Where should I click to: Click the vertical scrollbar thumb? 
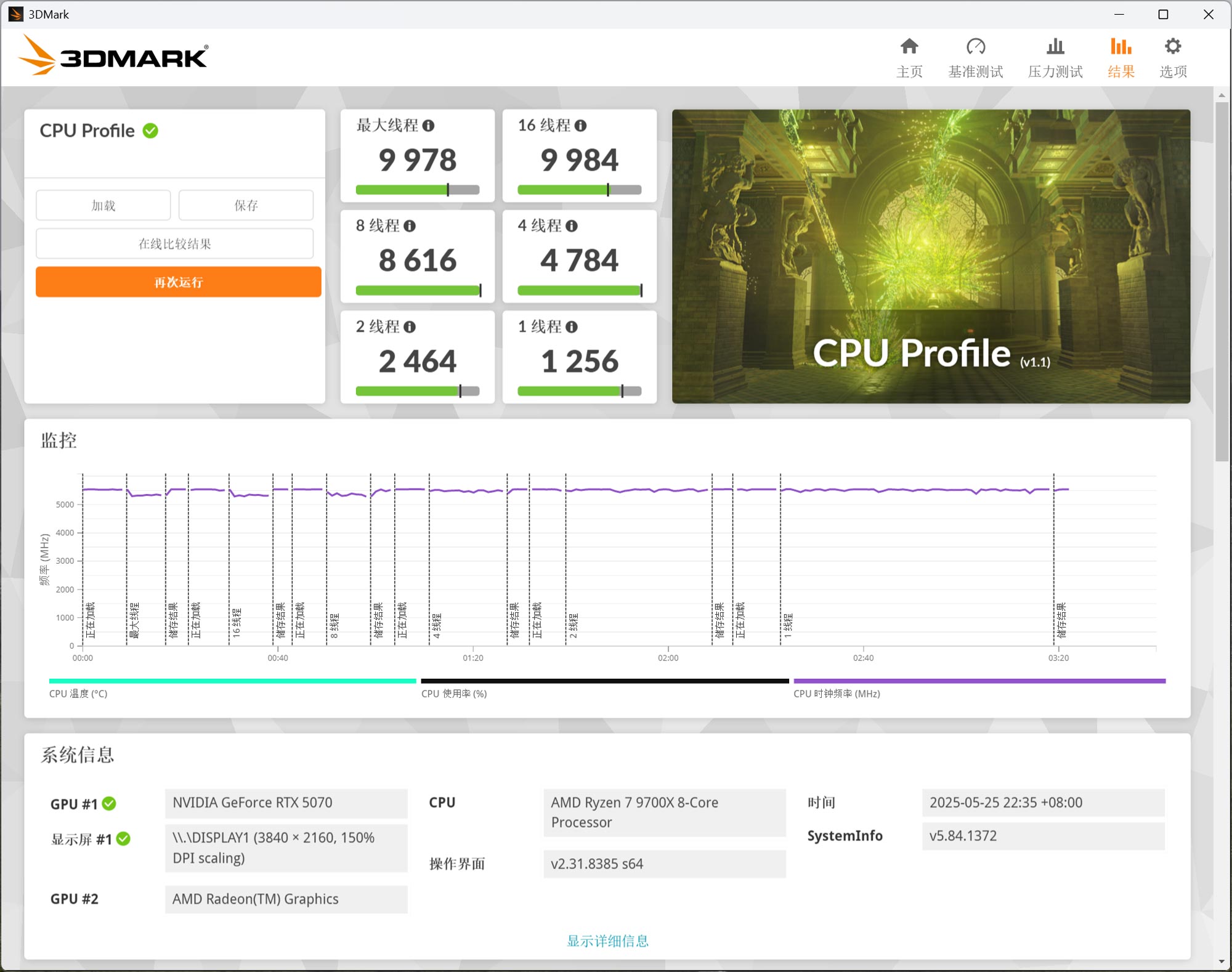coord(1222,281)
